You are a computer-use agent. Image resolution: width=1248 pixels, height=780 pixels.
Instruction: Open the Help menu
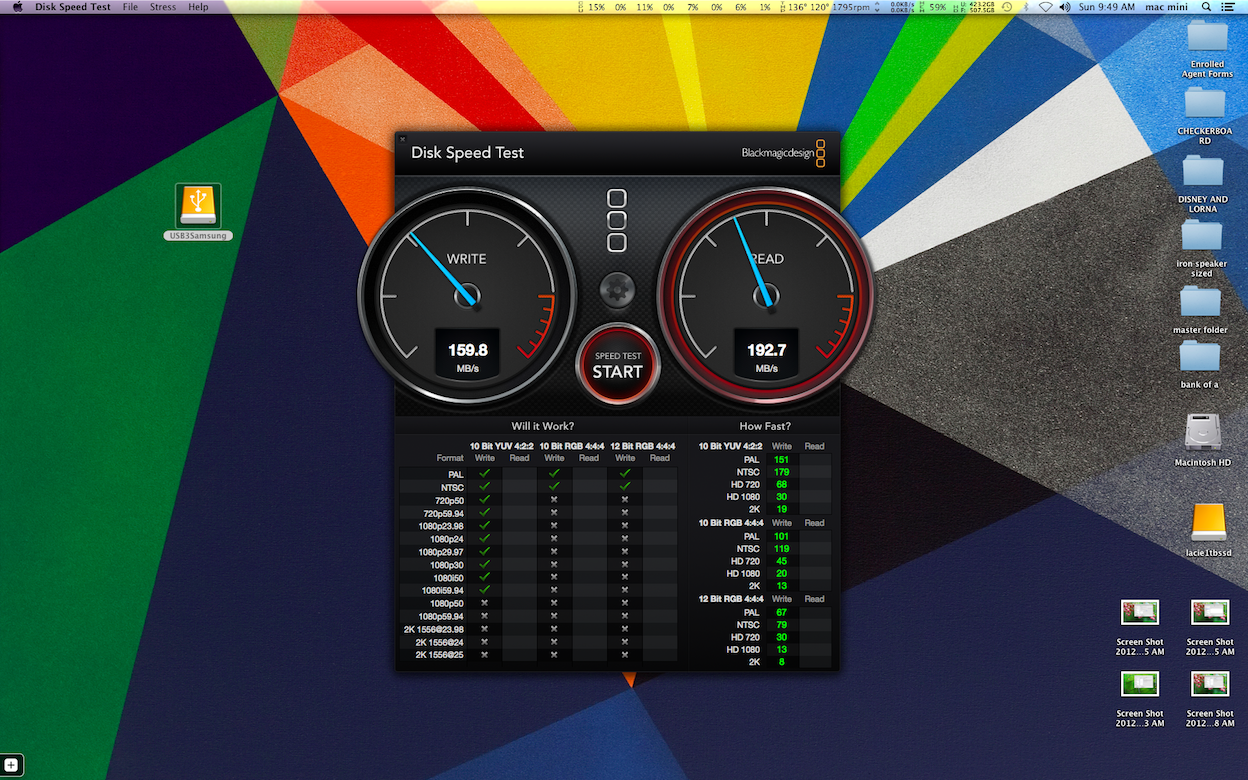[x=198, y=7]
